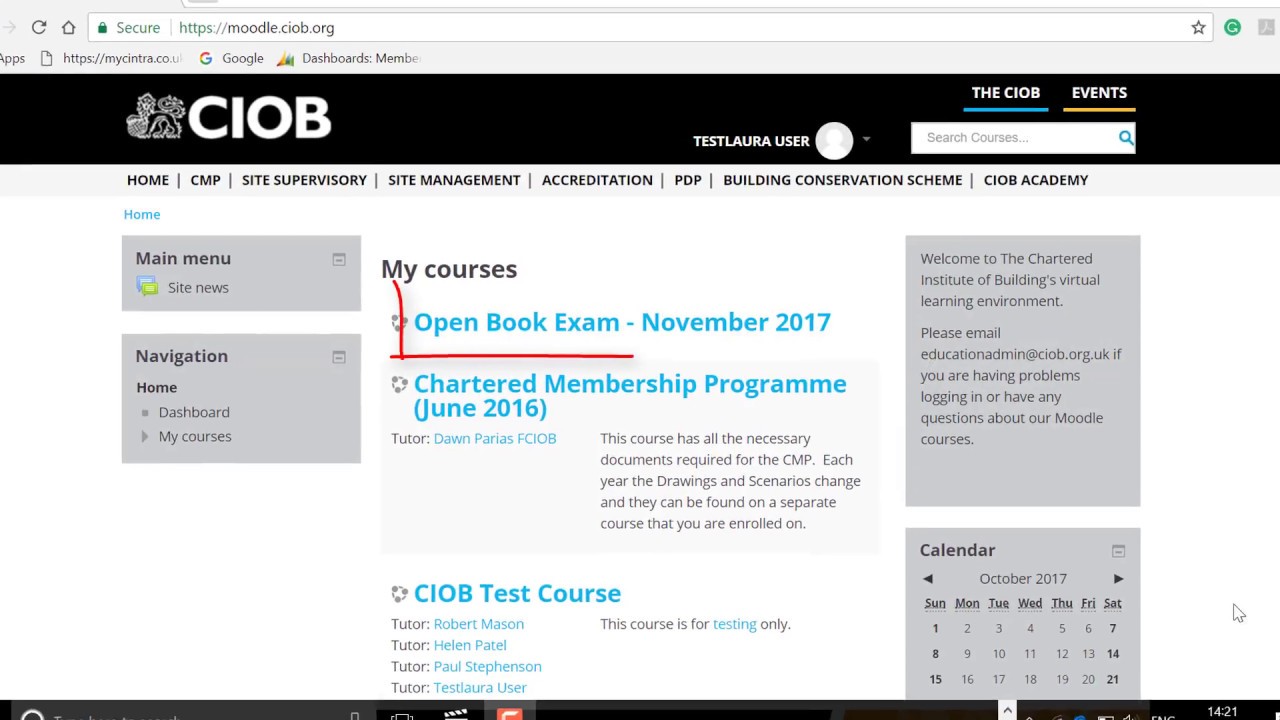Open Dashboard in Navigation block
Screen dimensions: 1280x720
click(194, 412)
